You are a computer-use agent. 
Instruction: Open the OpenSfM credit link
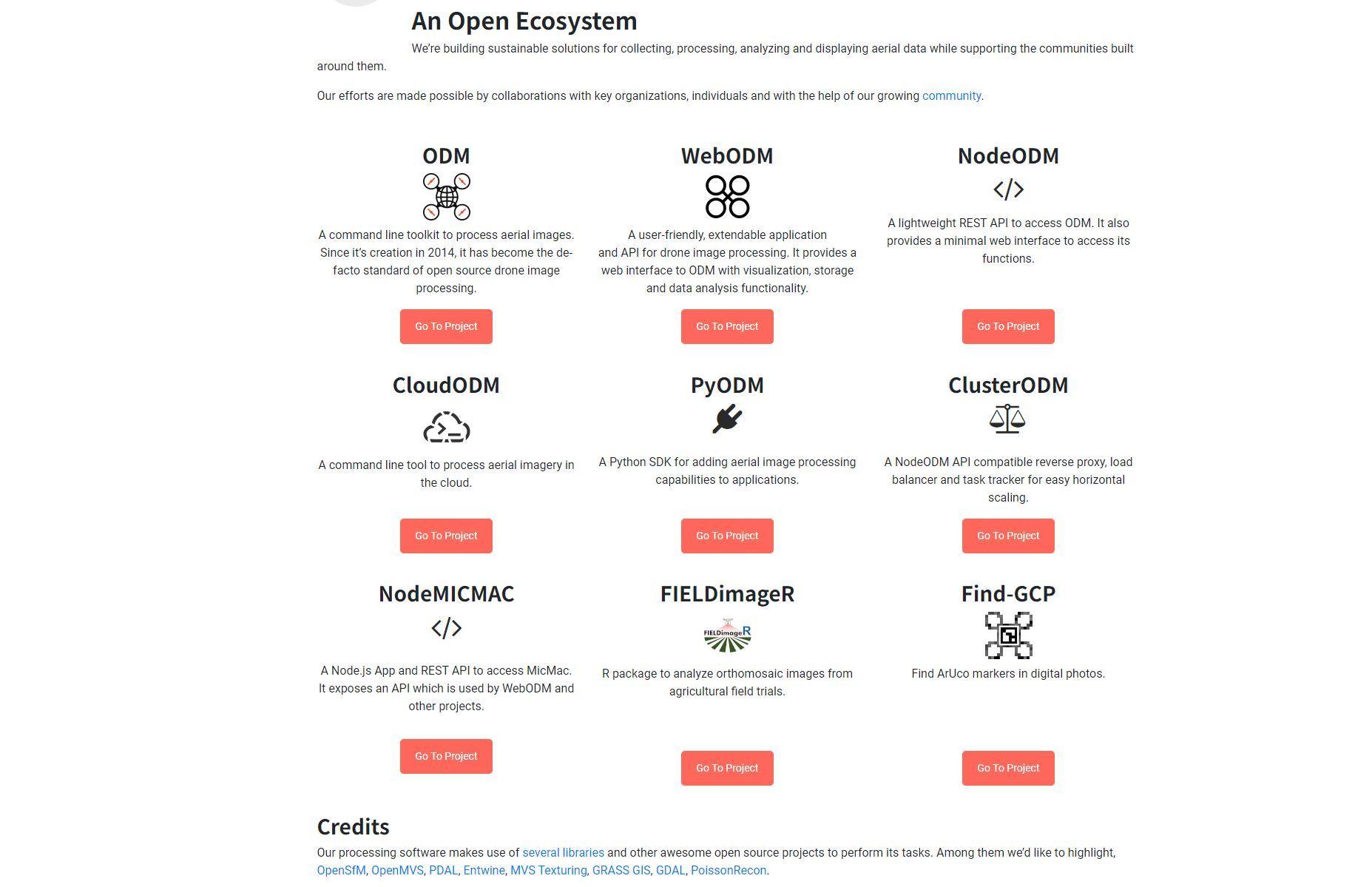[341, 871]
